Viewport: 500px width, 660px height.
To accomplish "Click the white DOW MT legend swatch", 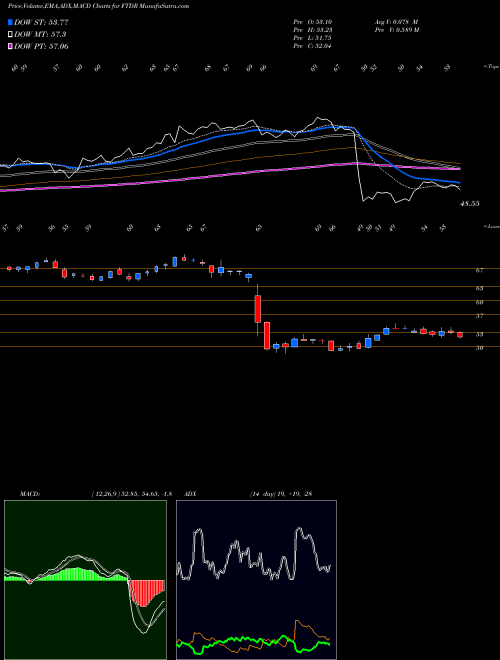I will (x=10, y=35).
